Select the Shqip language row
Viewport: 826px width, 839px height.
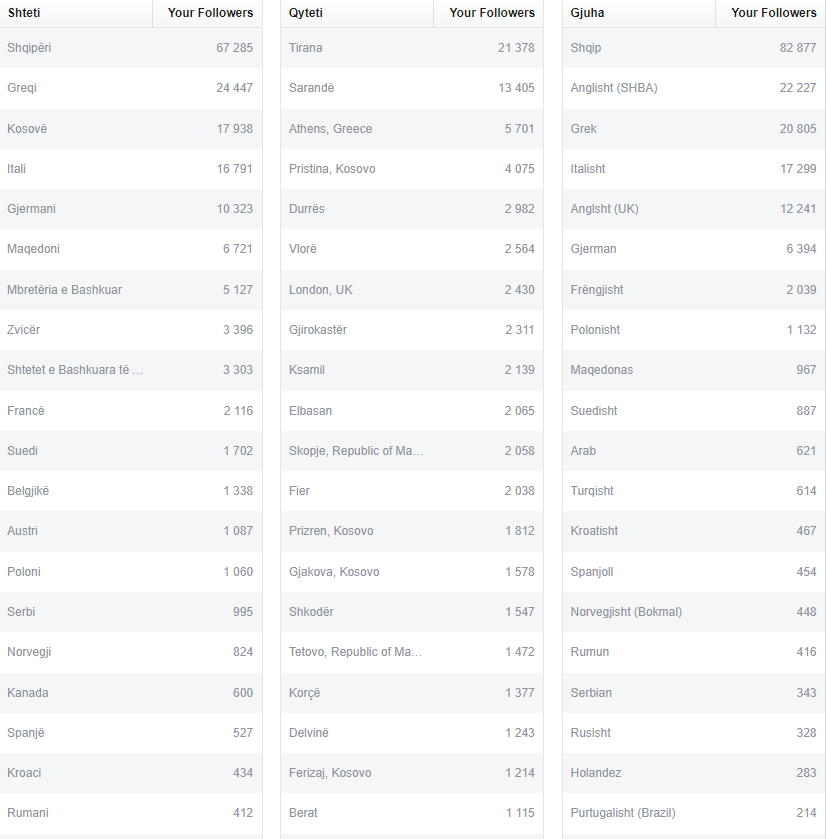click(x=694, y=48)
